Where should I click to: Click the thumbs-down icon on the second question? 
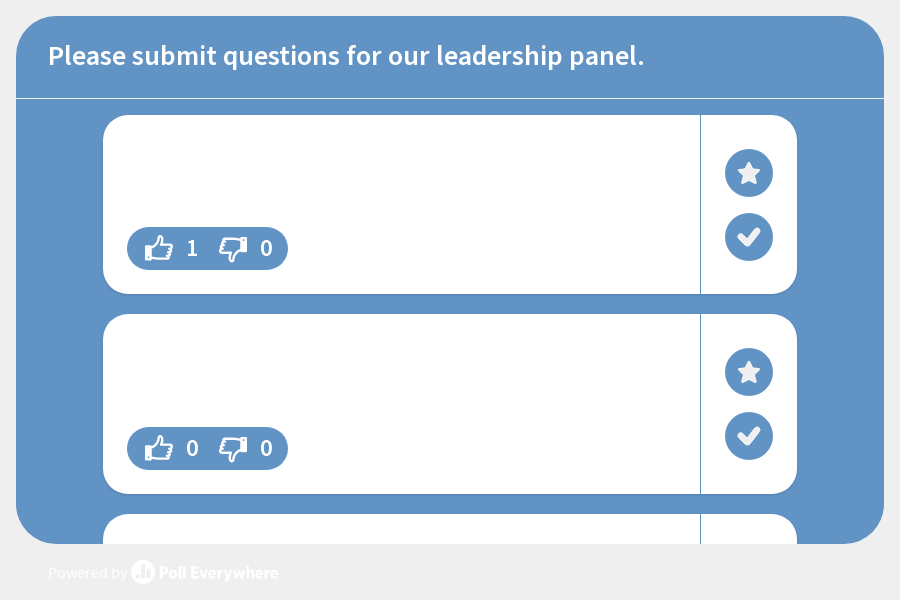pyautogui.click(x=232, y=448)
